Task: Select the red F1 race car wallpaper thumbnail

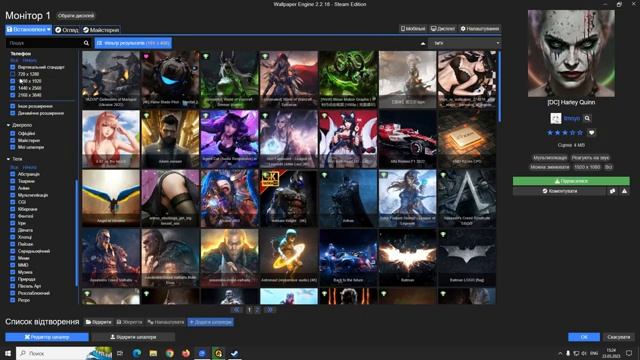Action: [407, 139]
